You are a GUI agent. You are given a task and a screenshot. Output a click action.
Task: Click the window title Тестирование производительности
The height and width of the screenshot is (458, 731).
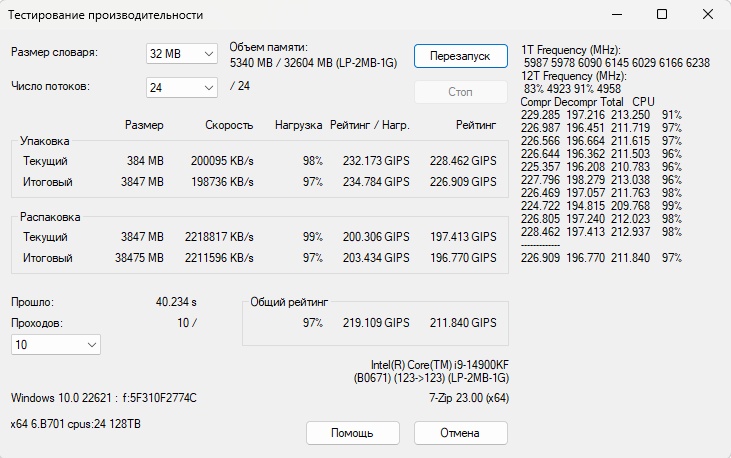point(106,16)
